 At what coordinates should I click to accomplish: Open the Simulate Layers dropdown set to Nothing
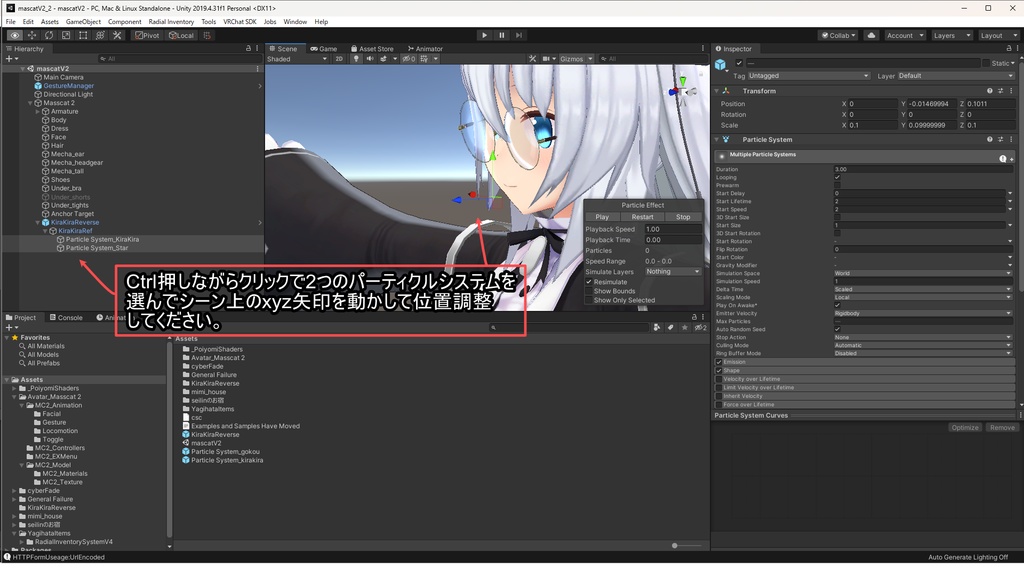coord(672,272)
